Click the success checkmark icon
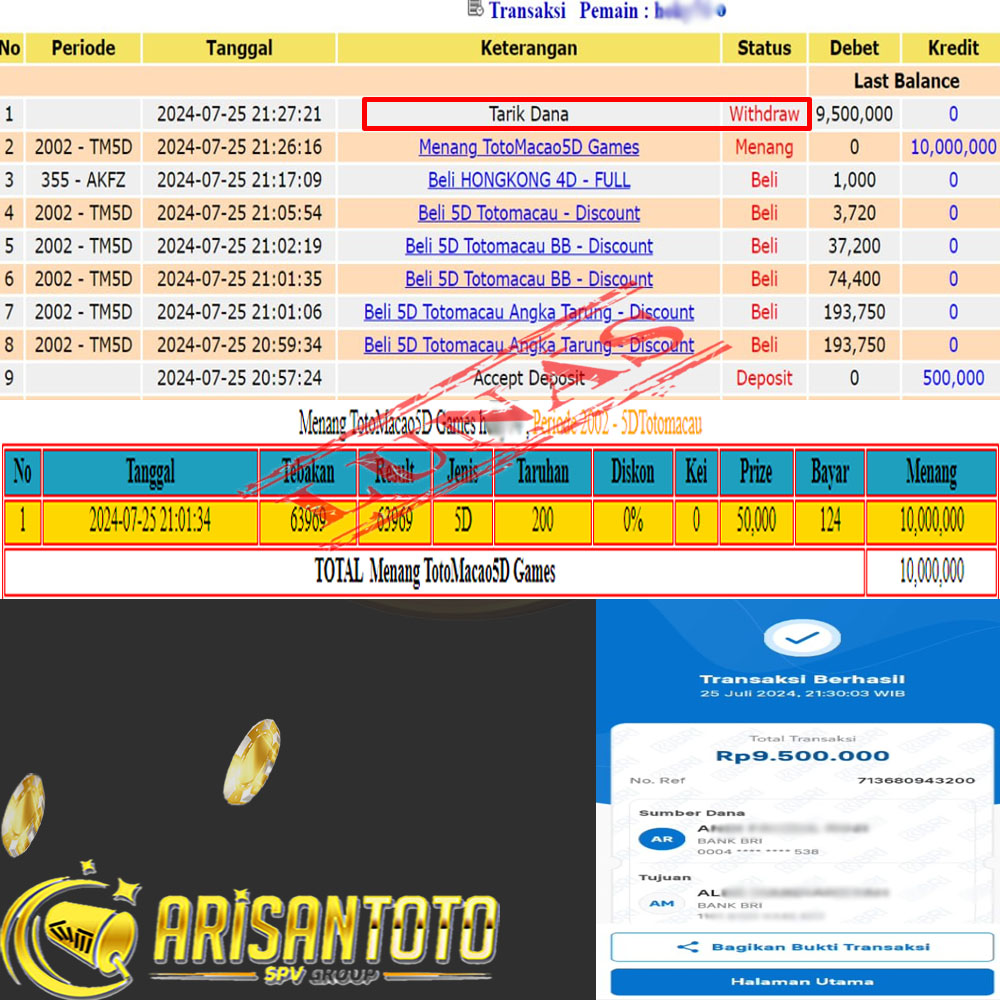This screenshot has width=1000, height=1000. (x=802, y=638)
